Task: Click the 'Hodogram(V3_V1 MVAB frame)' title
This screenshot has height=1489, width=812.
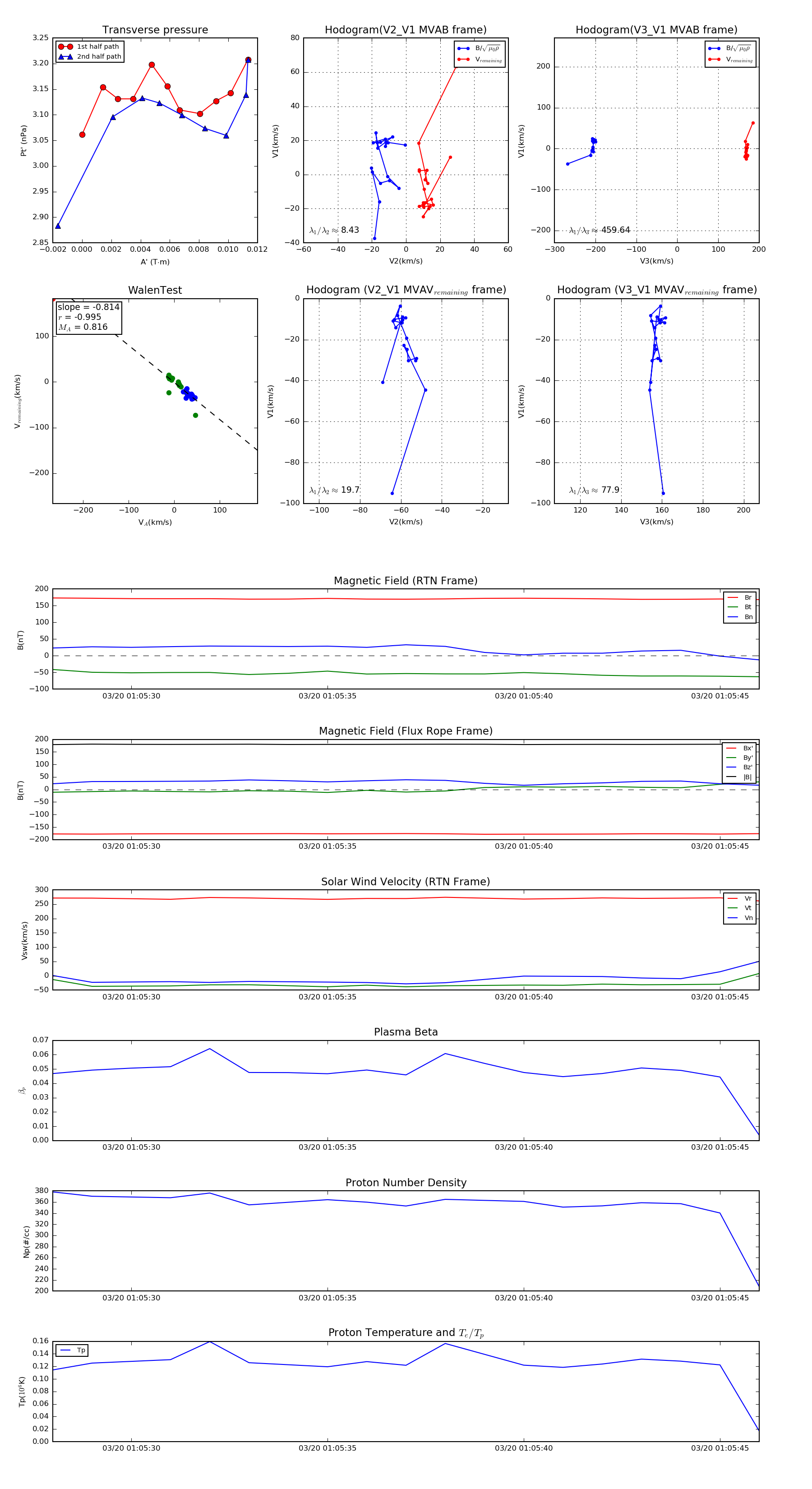Action: (656, 30)
